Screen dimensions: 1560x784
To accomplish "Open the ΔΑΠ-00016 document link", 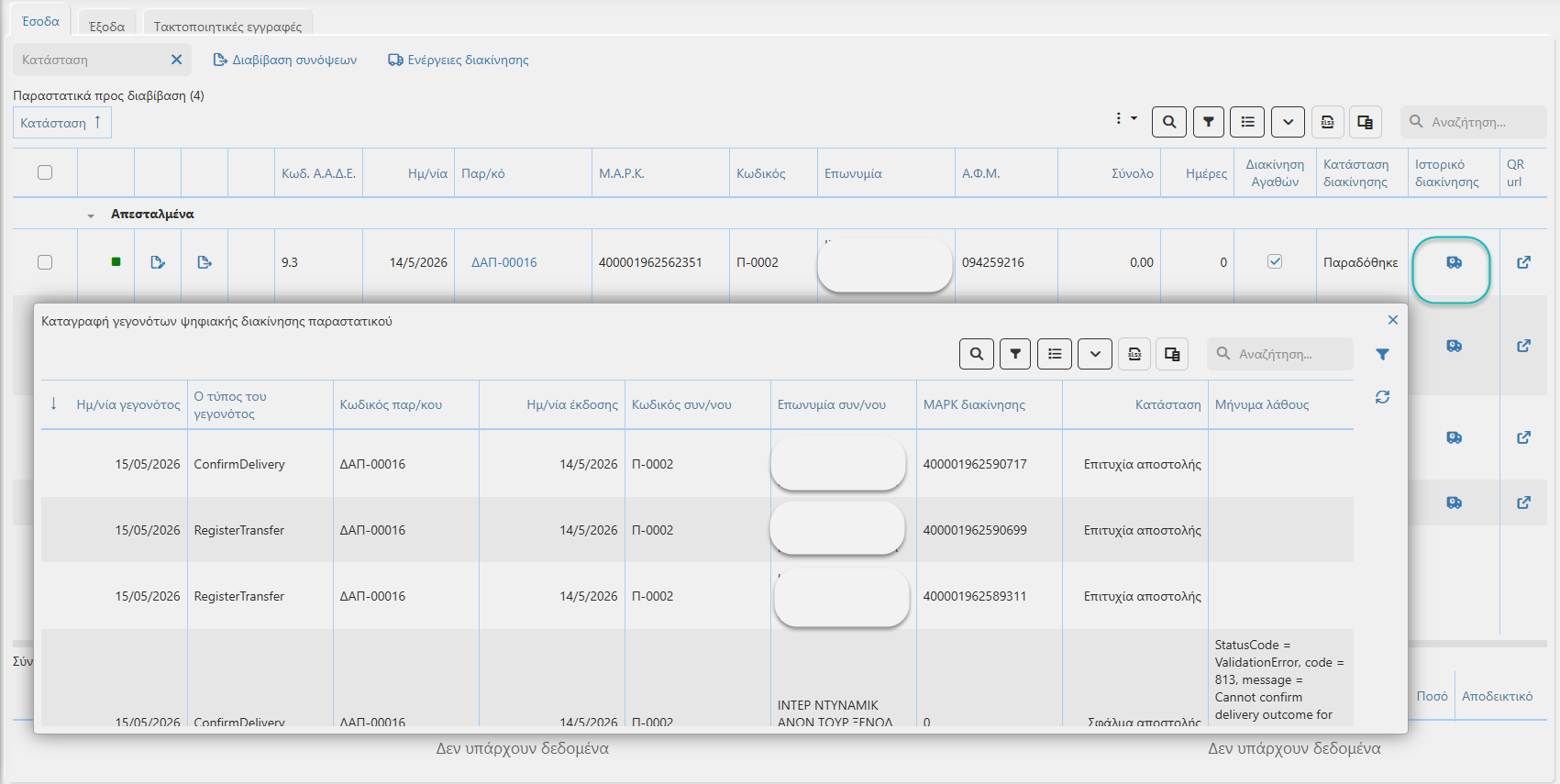I will 504,262.
